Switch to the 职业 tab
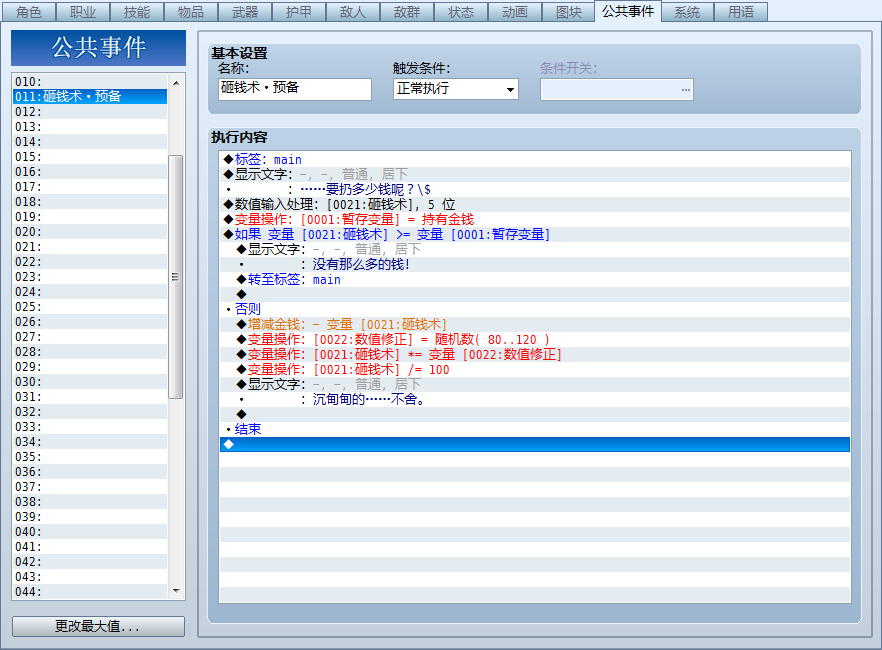Image resolution: width=882 pixels, height=650 pixels. point(83,12)
